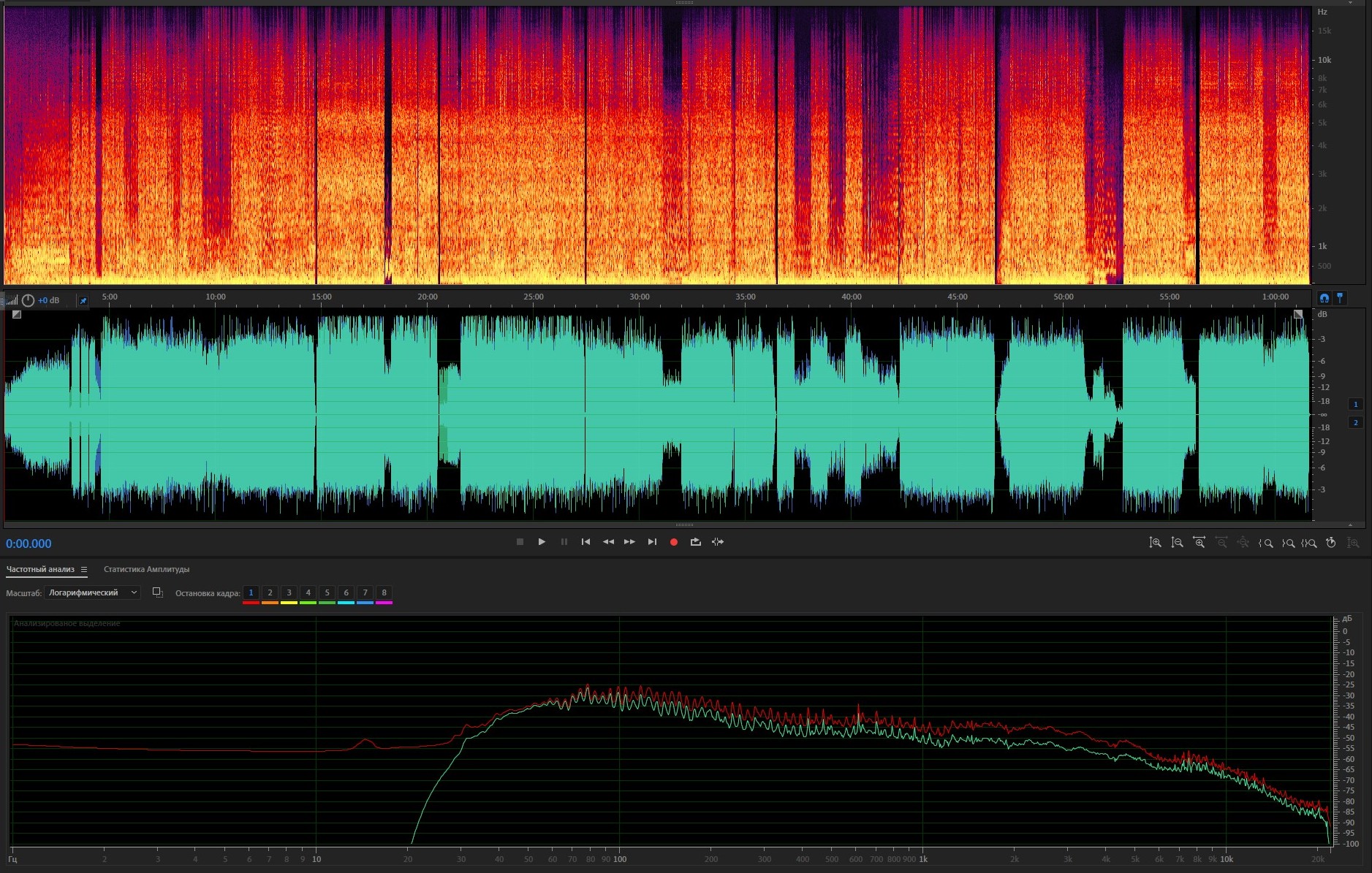Image resolution: width=1372 pixels, height=873 pixels.
Task: Open the Частотный анализ panel menu
Action: (x=84, y=570)
